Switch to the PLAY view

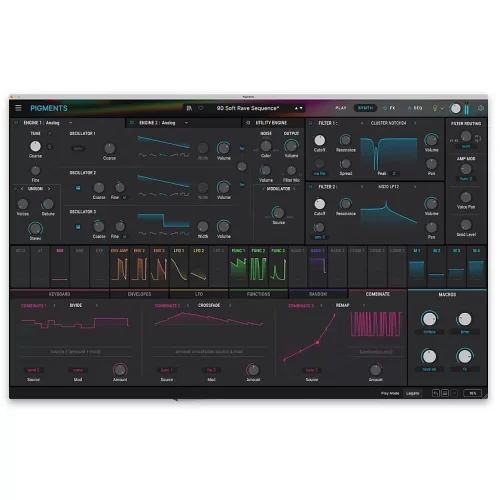click(341, 108)
